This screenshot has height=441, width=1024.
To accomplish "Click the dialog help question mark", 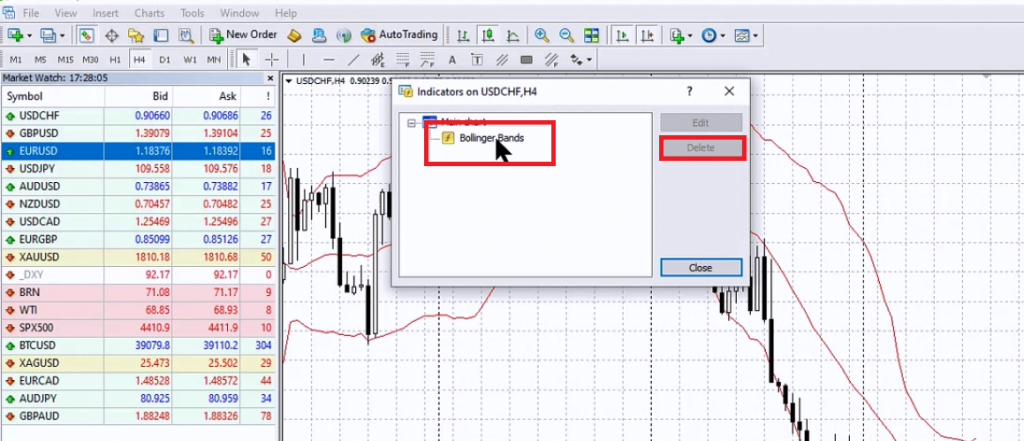I will (x=690, y=91).
